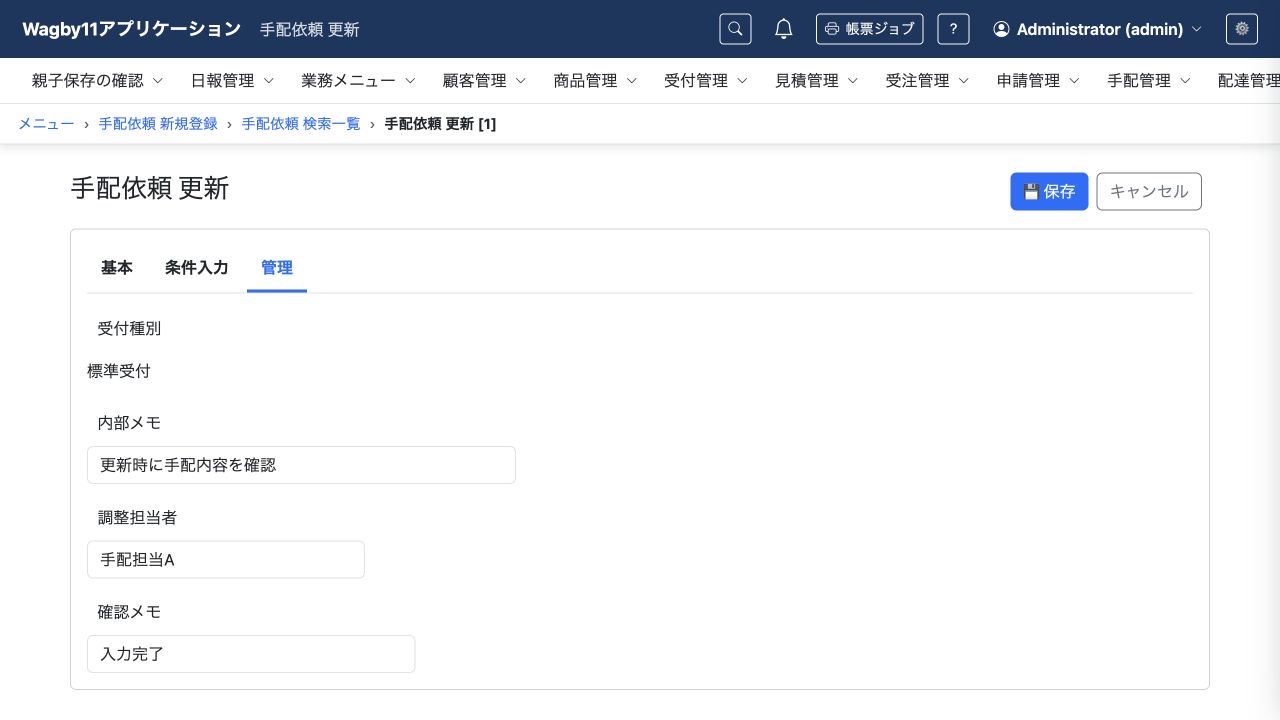1280x720 pixels.
Task: Expand the 顧客管理 menu
Action: (485, 81)
